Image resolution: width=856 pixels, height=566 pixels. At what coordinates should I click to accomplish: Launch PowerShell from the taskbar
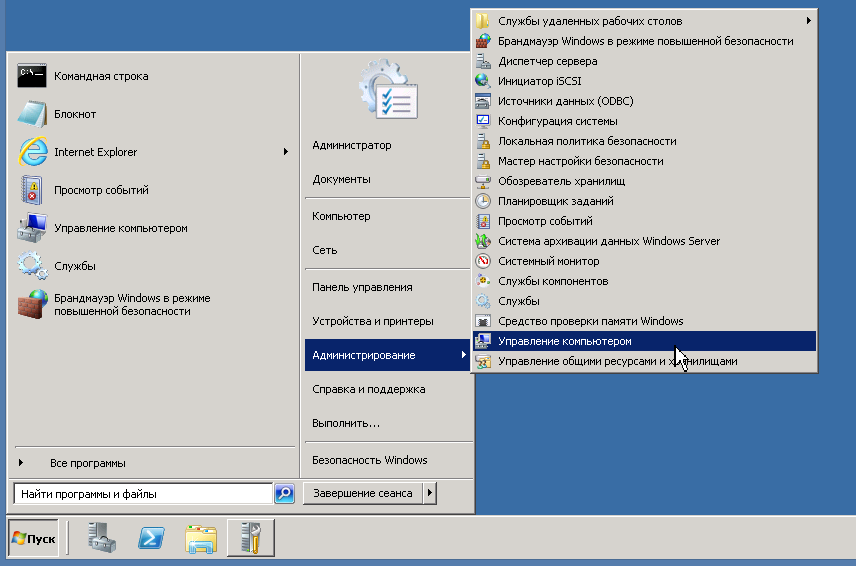tap(151, 538)
